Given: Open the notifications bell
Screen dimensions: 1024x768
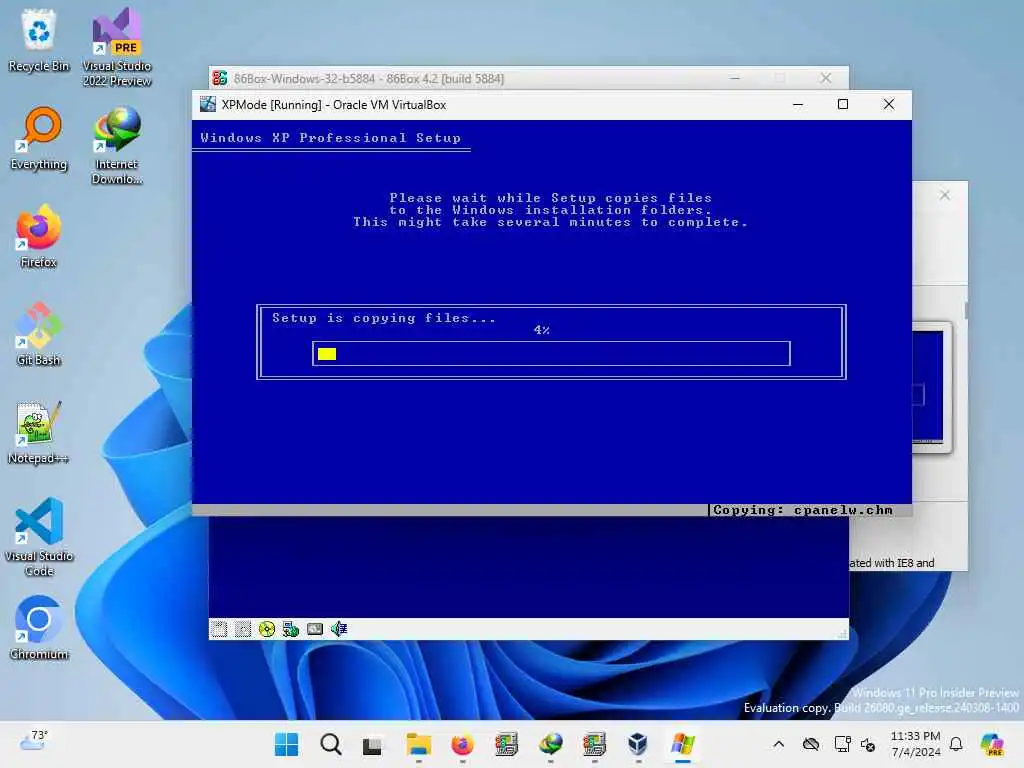Looking at the screenshot, I should [x=956, y=744].
